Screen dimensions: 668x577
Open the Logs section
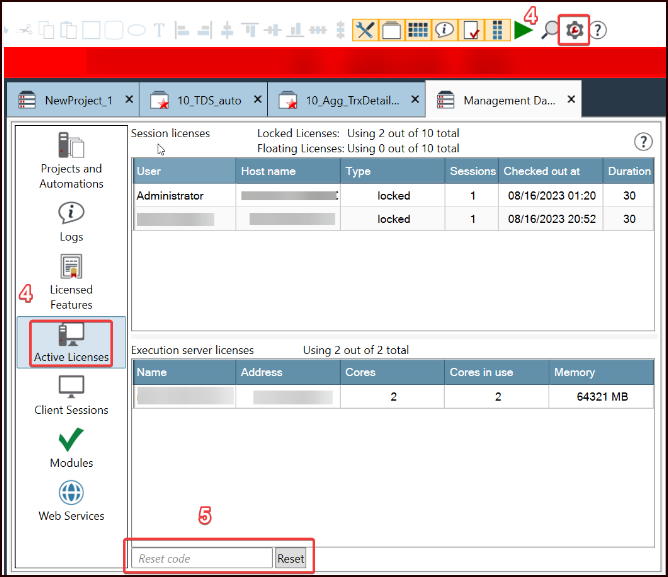tap(71, 222)
